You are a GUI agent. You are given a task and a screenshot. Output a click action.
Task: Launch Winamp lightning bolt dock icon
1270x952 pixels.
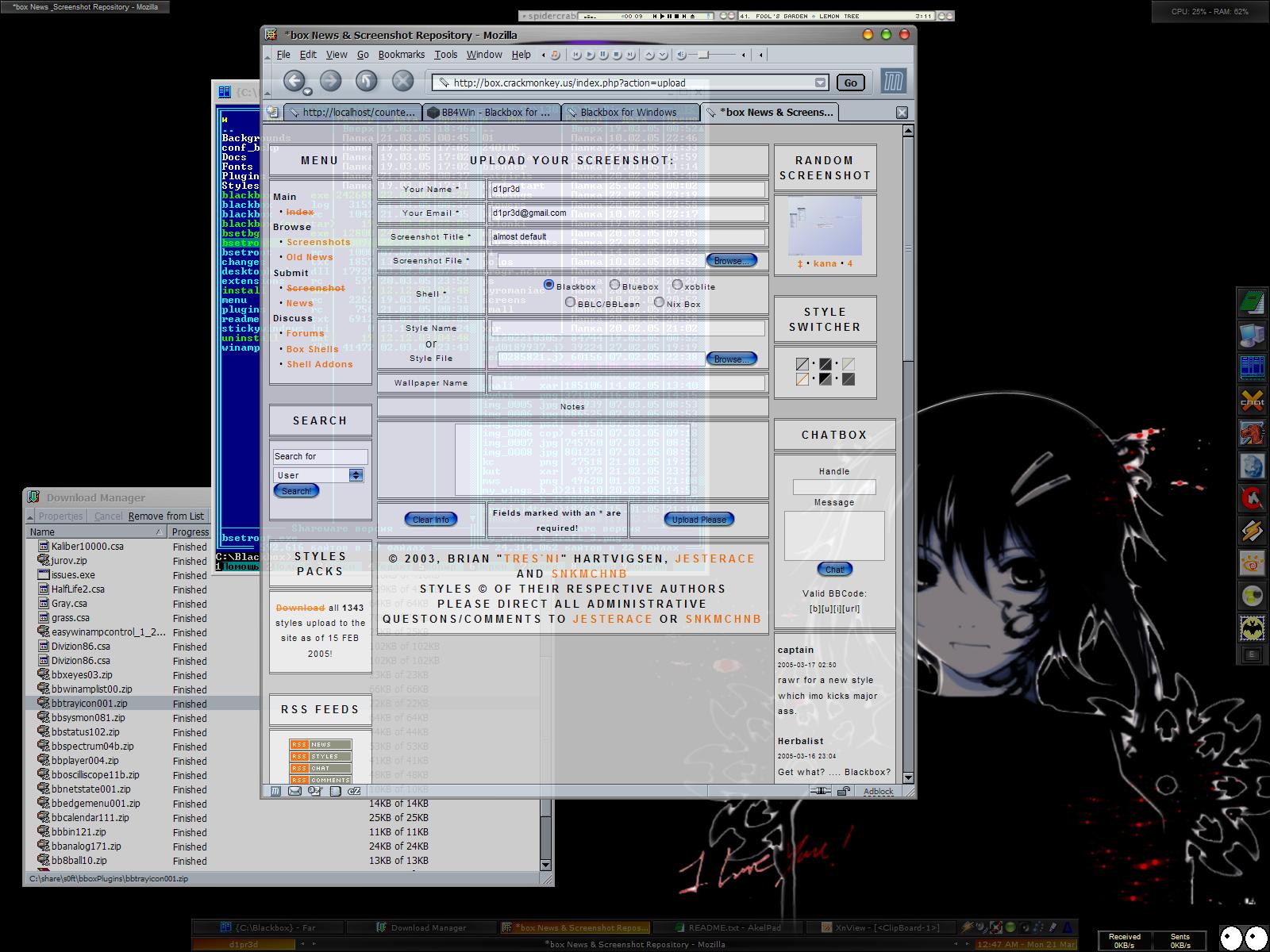click(1252, 531)
